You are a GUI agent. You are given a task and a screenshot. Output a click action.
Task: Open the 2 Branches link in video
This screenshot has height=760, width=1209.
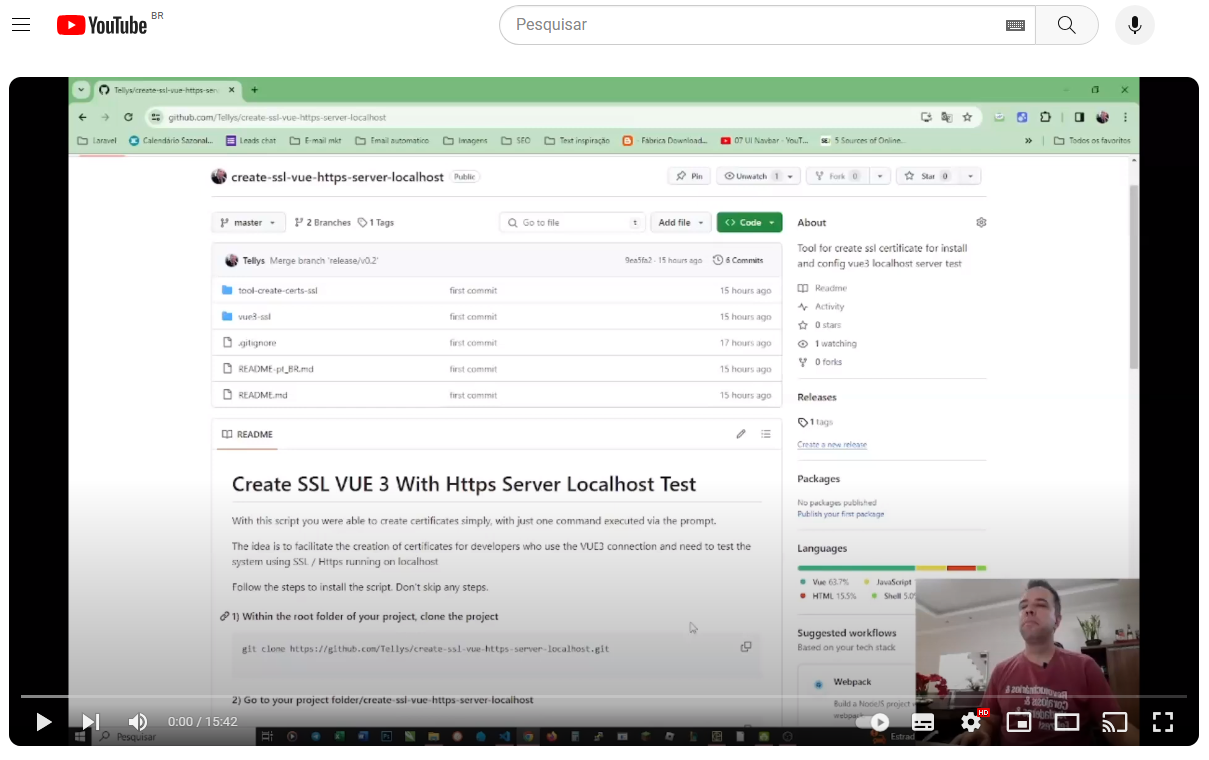(x=323, y=223)
